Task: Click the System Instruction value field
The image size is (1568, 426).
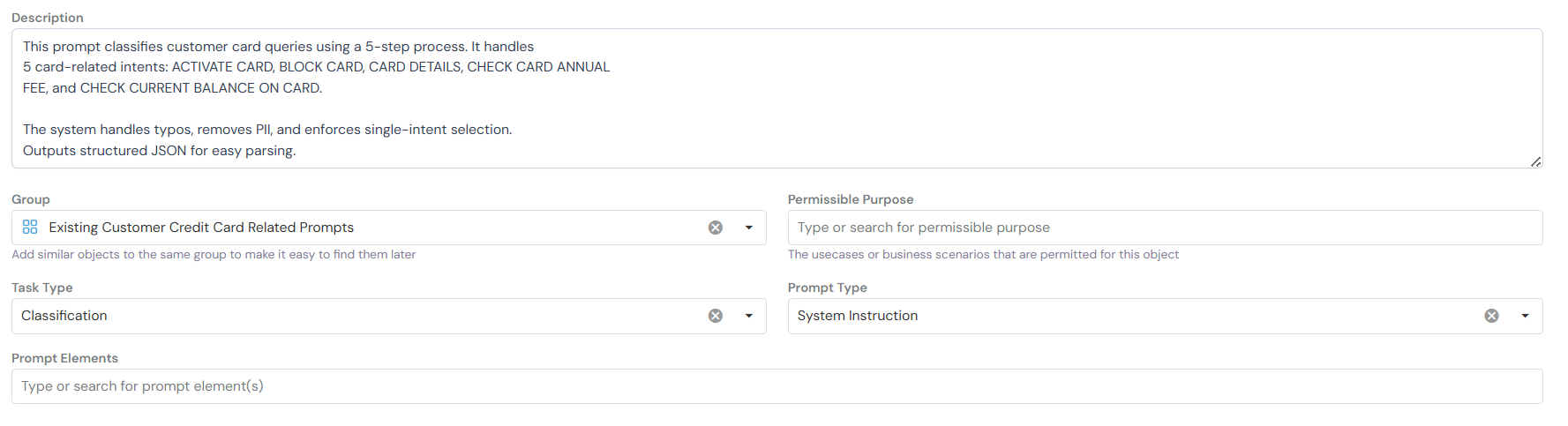Action: [x=858, y=316]
